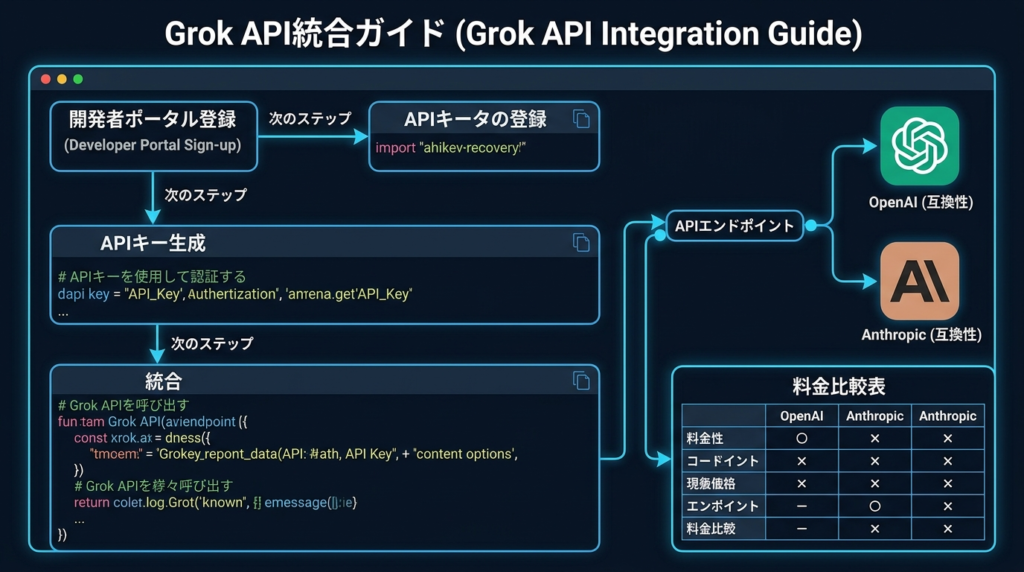Select the APIキー生成 section heading
The image size is (1024, 572).
tap(153, 243)
